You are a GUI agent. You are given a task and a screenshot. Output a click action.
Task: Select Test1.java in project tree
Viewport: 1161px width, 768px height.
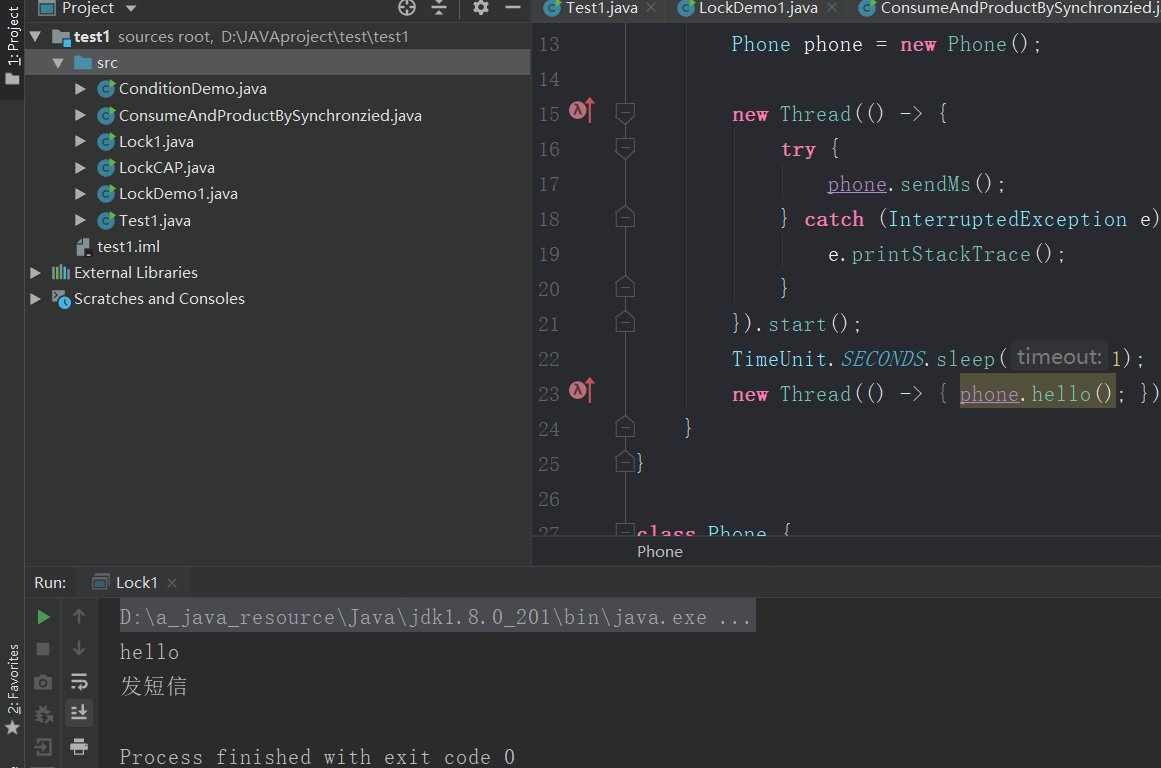point(155,221)
